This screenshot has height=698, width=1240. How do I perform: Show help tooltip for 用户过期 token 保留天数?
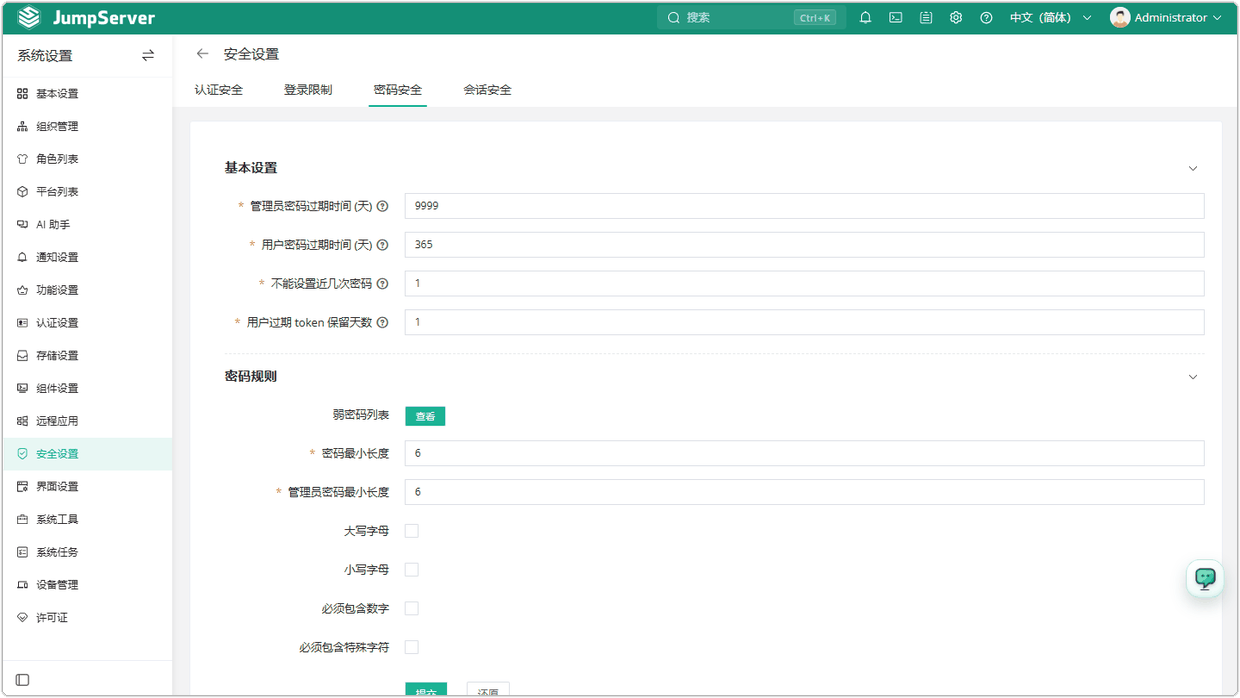click(382, 323)
